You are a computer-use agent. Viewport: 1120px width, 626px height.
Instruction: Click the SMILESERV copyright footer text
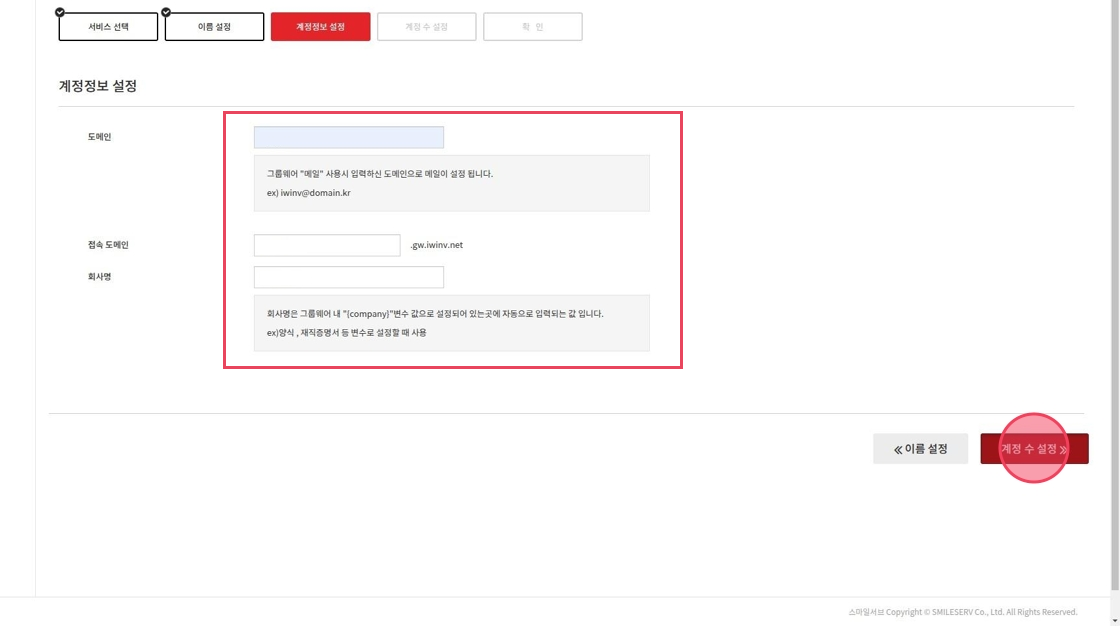click(963, 612)
